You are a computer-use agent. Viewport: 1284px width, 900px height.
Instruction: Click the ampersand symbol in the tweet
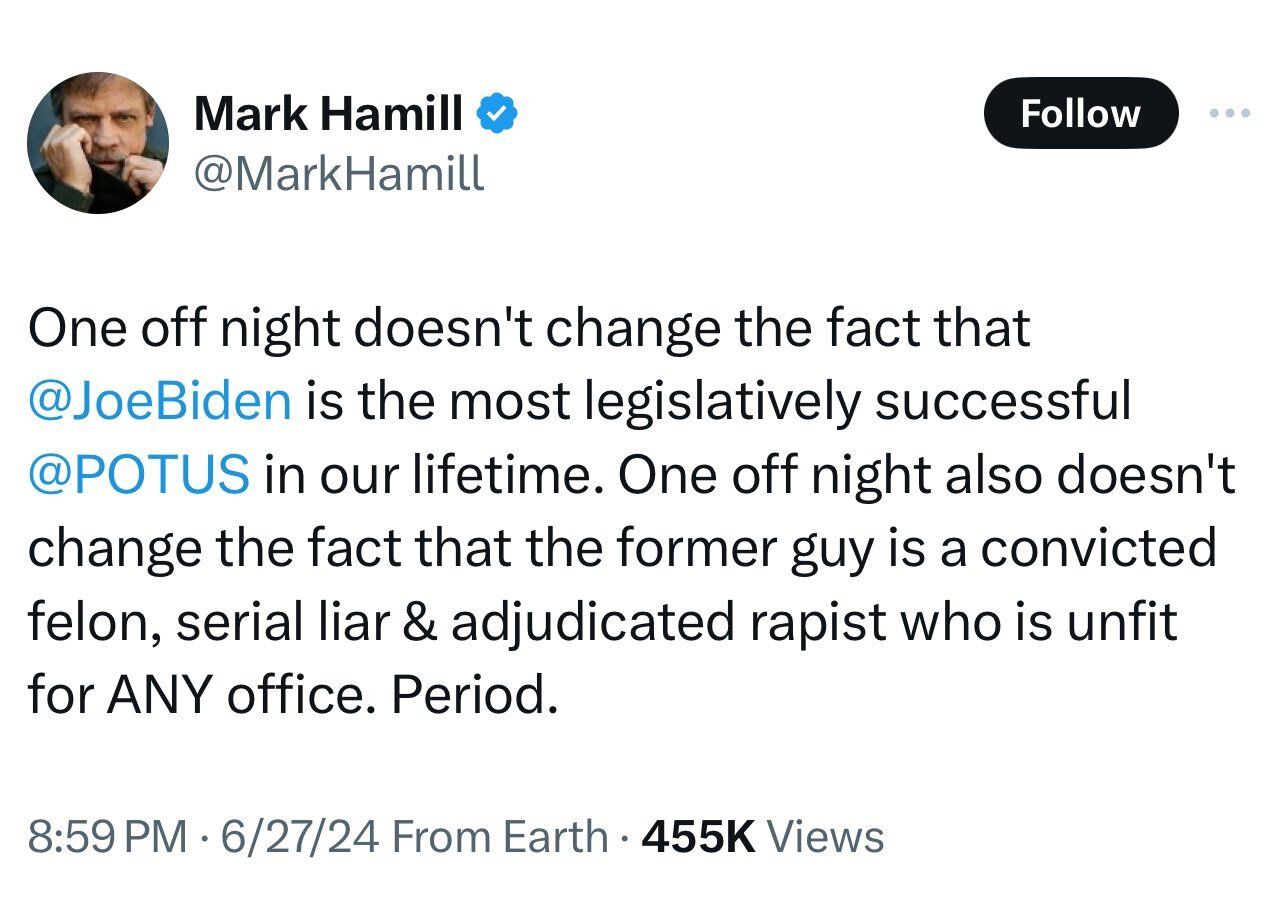point(416,622)
